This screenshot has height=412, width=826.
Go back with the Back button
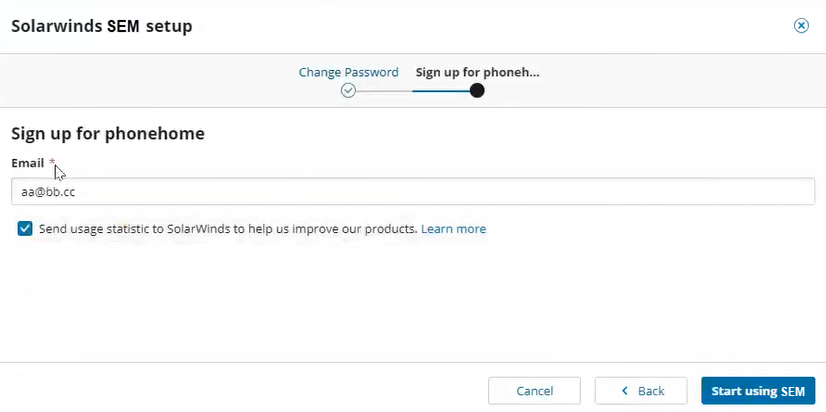coord(641,391)
